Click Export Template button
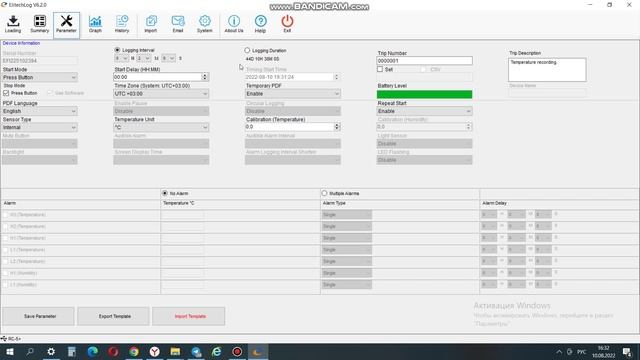The height and width of the screenshot is (360, 640). tap(113, 316)
